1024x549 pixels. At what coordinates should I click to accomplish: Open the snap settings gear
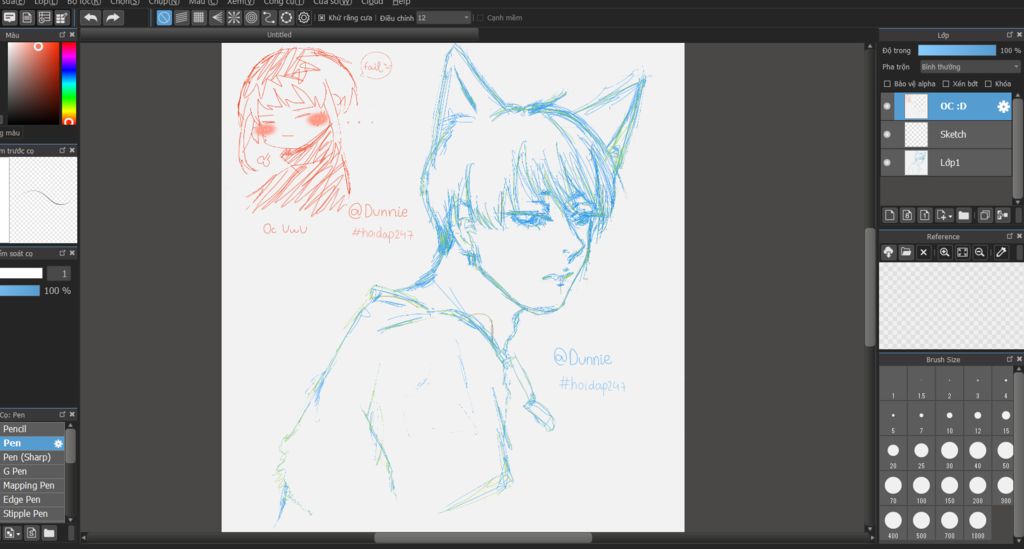pyautogui.click(x=304, y=18)
